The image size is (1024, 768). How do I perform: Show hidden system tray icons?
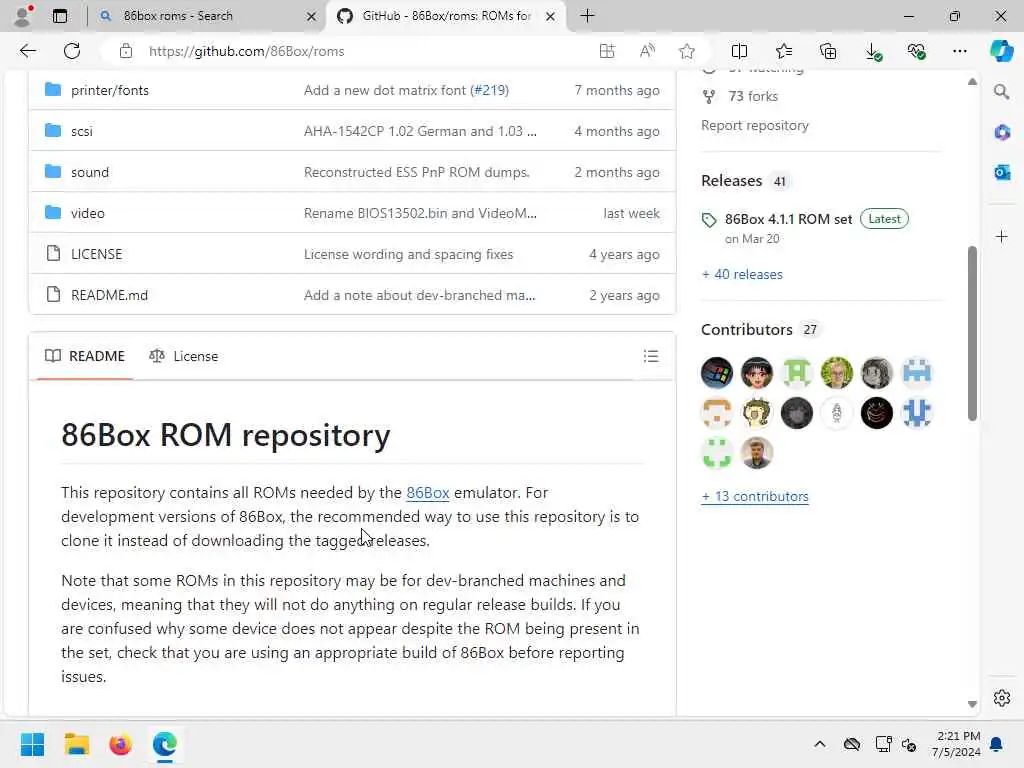pyautogui.click(x=820, y=744)
